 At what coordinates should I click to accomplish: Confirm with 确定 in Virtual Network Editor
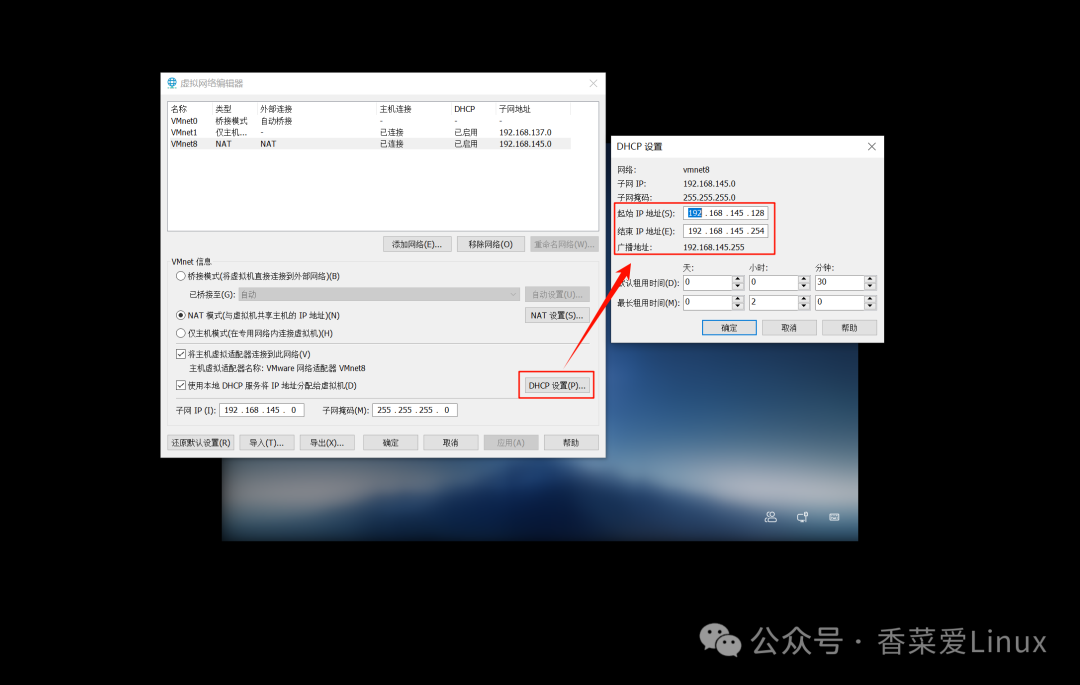(391, 443)
